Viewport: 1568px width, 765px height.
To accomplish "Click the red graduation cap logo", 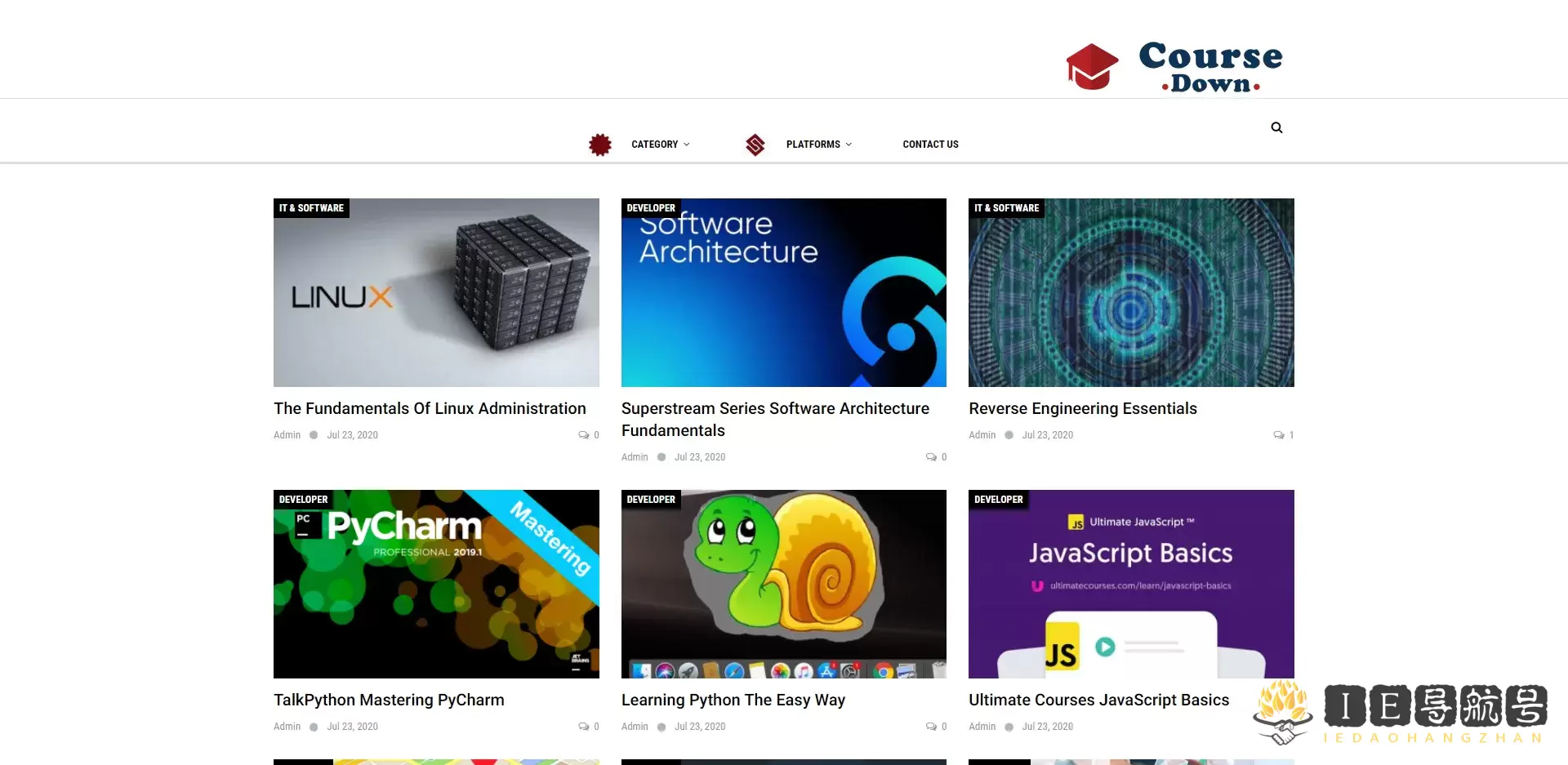I will click(x=1092, y=66).
